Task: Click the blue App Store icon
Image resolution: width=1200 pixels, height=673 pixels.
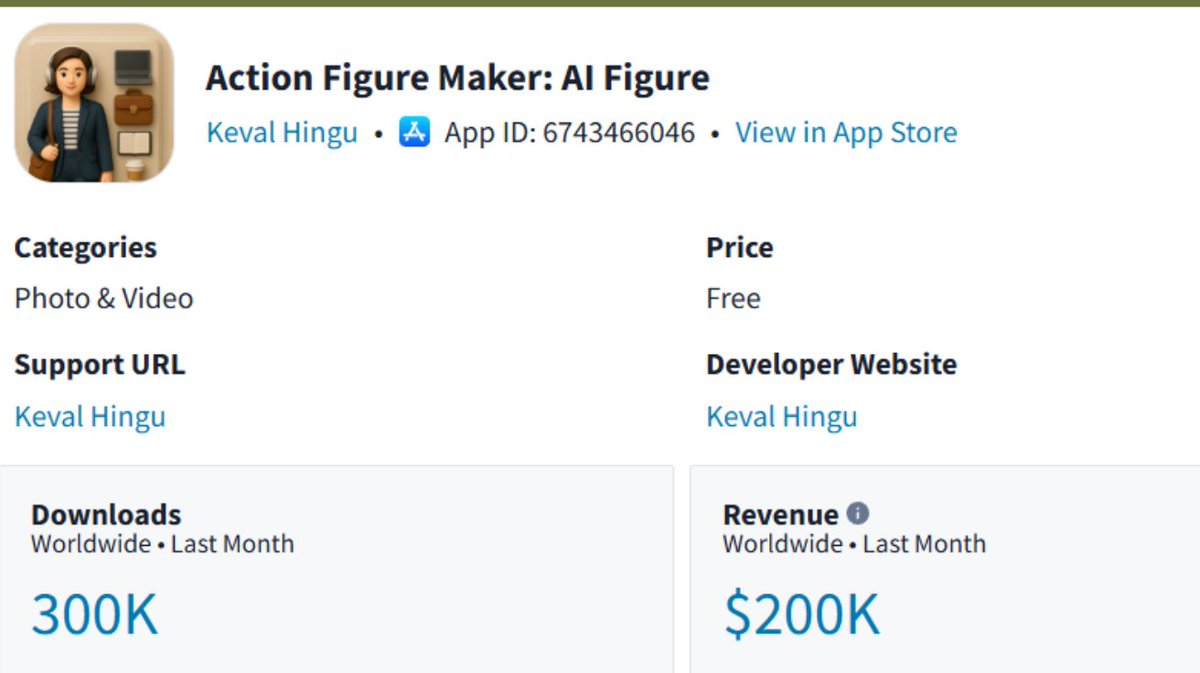Action: click(414, 132)
